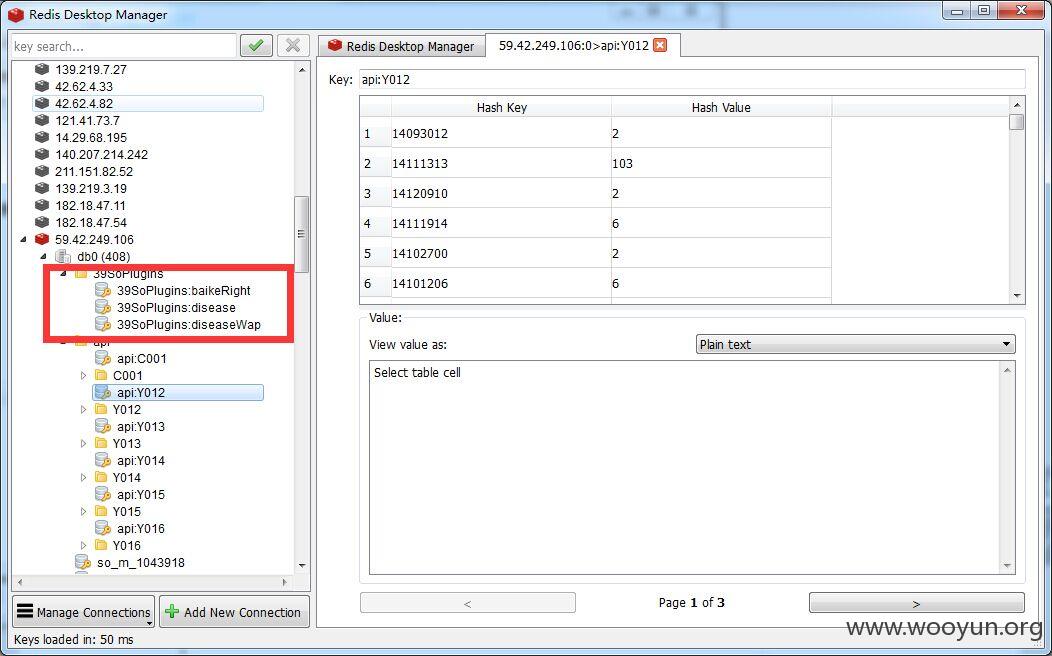Expand the Y015 folder arrow
This screenshot has width=1052, height=656.
click(84, 511)
